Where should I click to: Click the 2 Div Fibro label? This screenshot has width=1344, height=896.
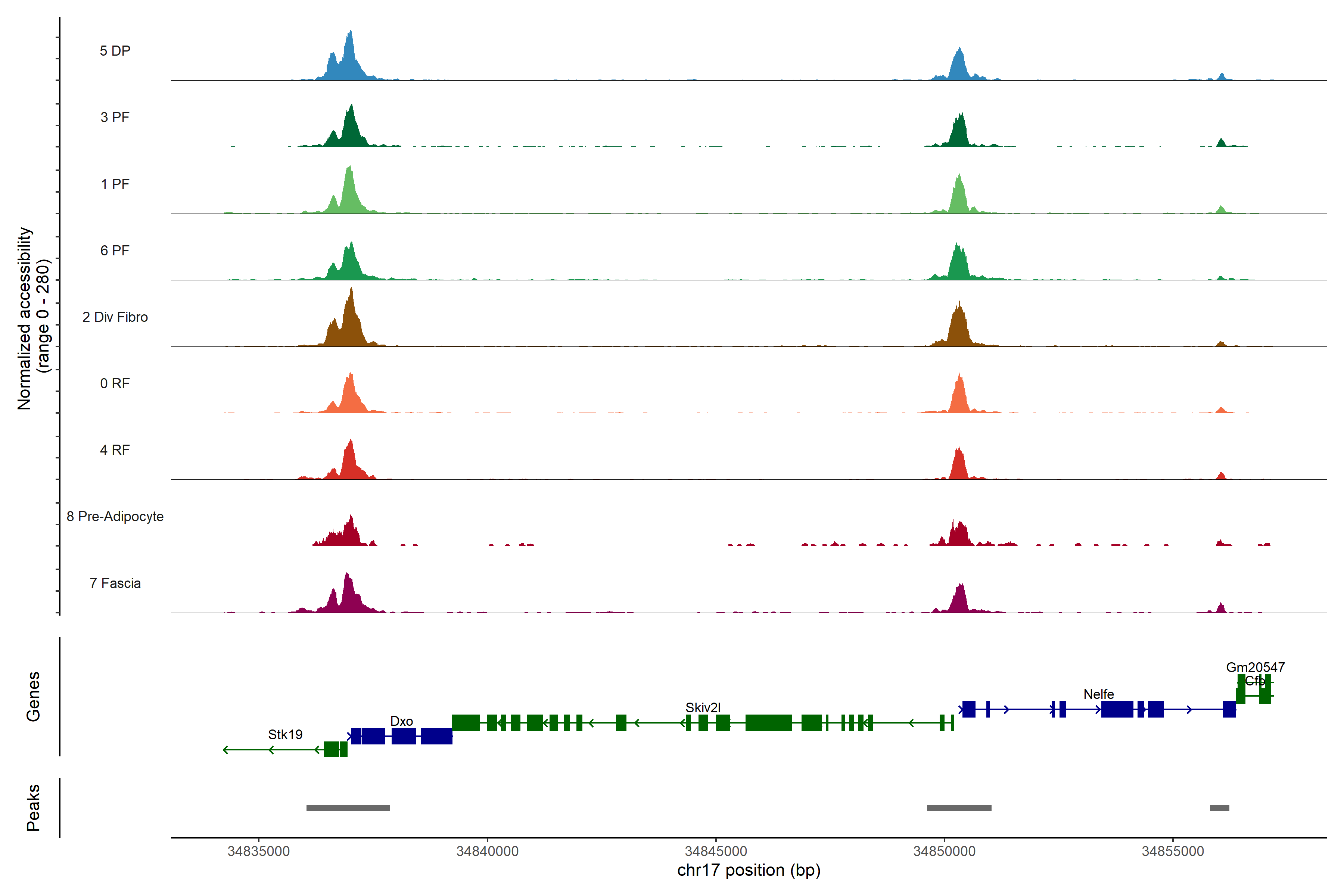tap(115, 317)
